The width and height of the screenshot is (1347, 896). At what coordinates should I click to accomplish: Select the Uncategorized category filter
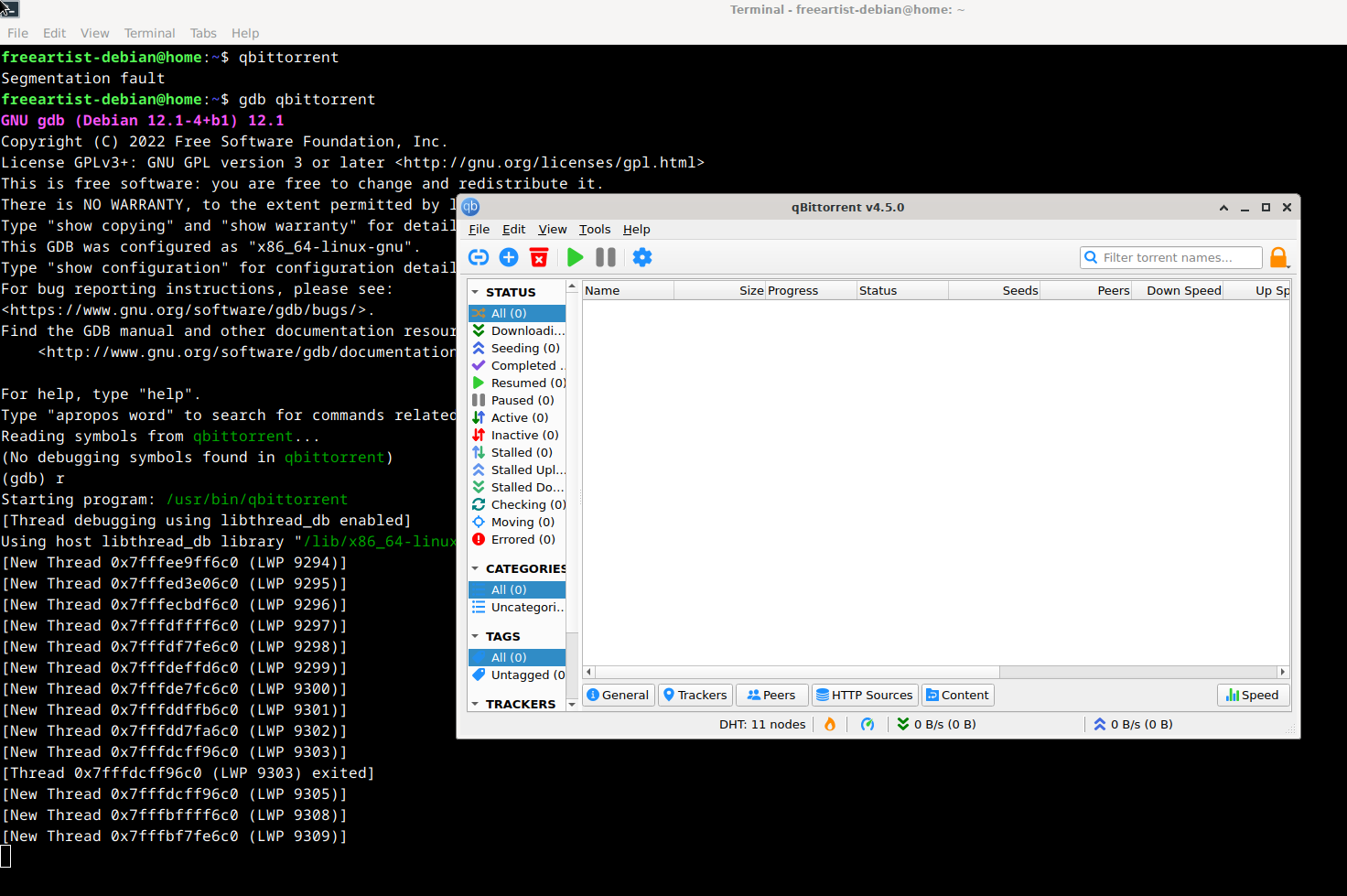click(x=517, y=607)
